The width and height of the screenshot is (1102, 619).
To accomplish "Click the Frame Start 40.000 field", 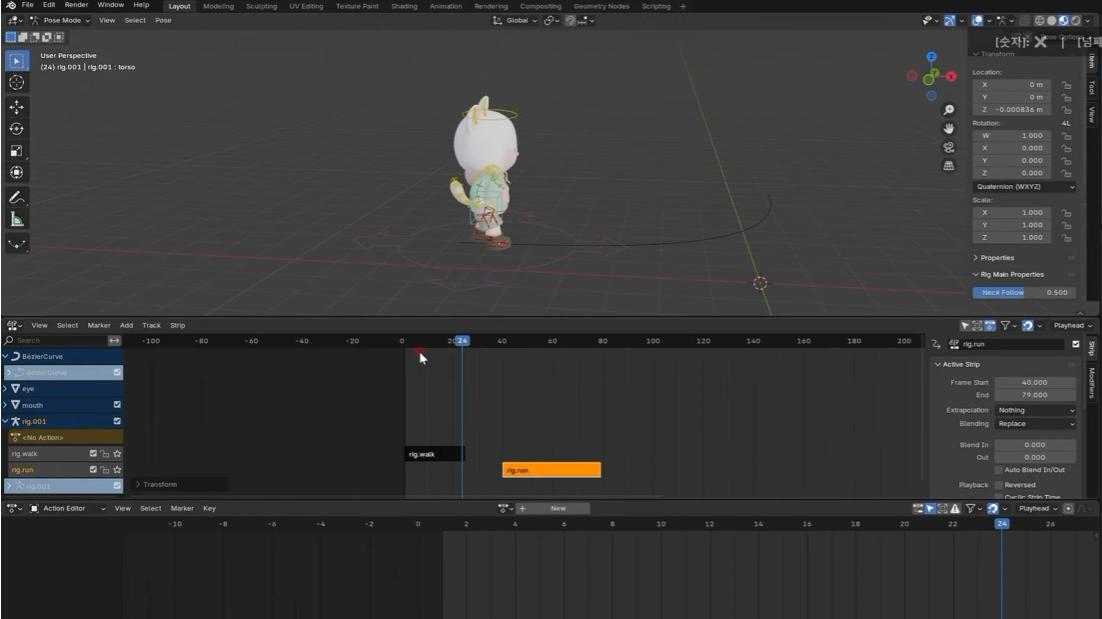I will pos(1035,383).
